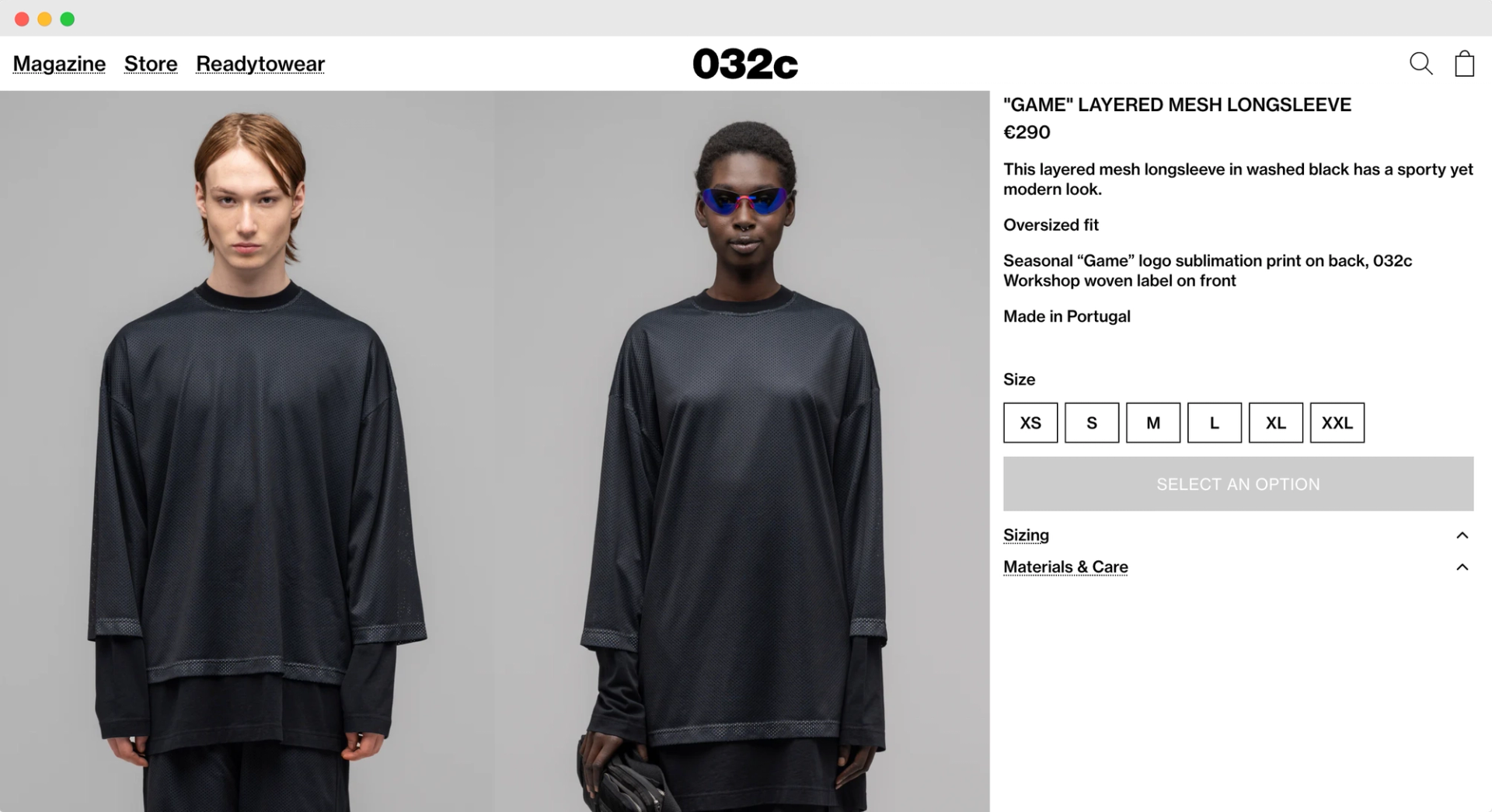This screenshot has height=812, width=1492.
Task: Click the red close window button
Action: point(22,19)
